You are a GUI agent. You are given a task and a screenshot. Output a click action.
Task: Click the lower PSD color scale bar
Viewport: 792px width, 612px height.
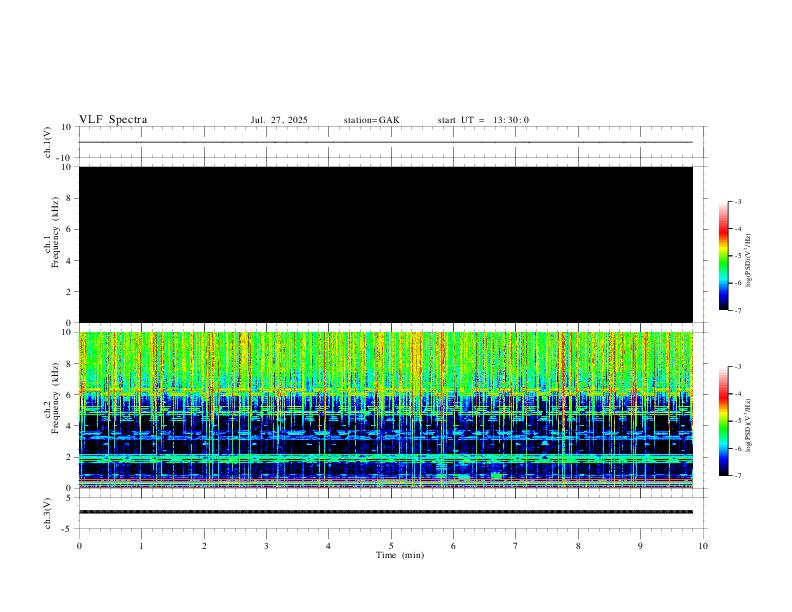(x=723, y=421)
